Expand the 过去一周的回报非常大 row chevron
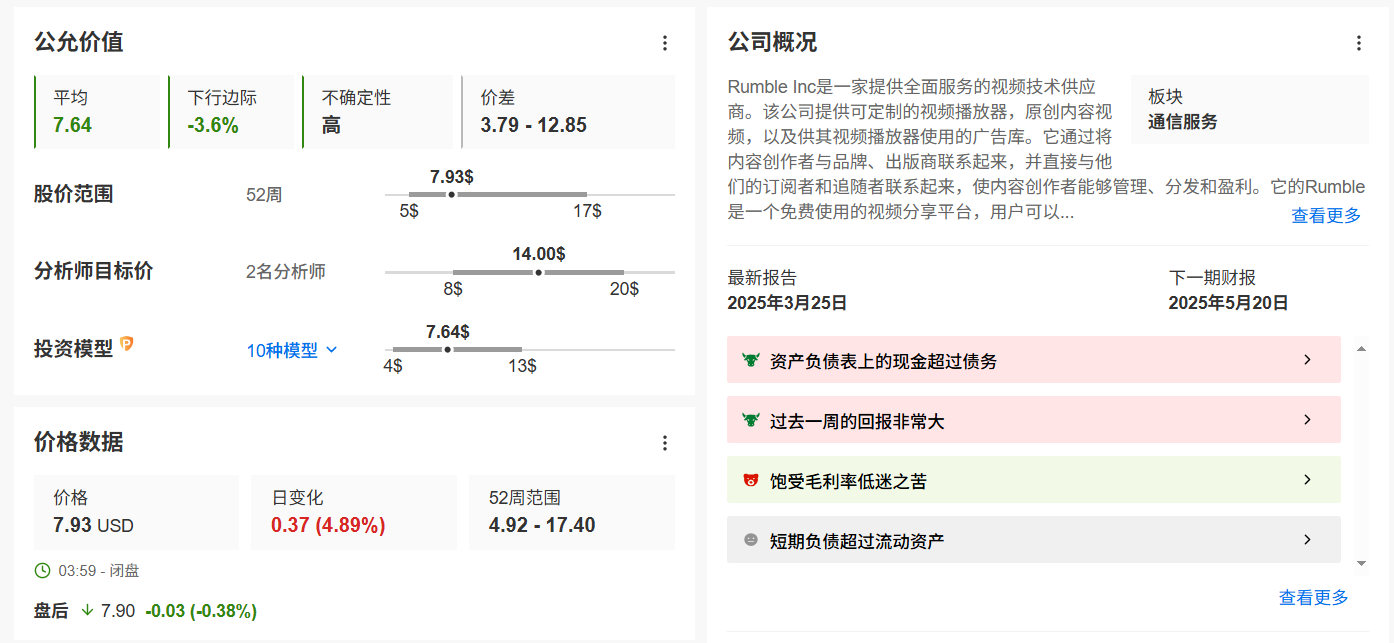1394x643 pixels. pos(1307,420)
